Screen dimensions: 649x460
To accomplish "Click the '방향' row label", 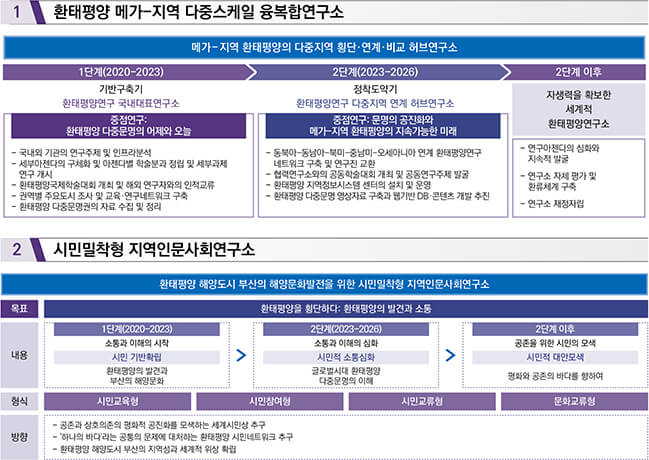I will (x=19, y=437).
